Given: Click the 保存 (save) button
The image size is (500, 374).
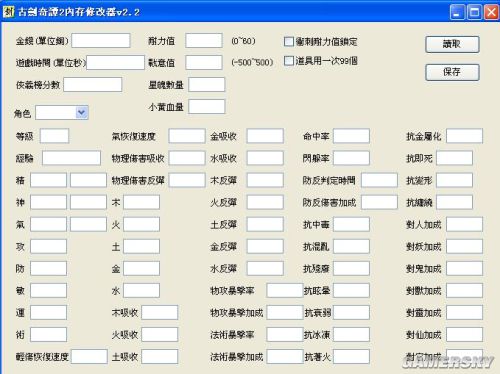Looking at the screenshot, I should pyautogui.click(x=452, y=72).
